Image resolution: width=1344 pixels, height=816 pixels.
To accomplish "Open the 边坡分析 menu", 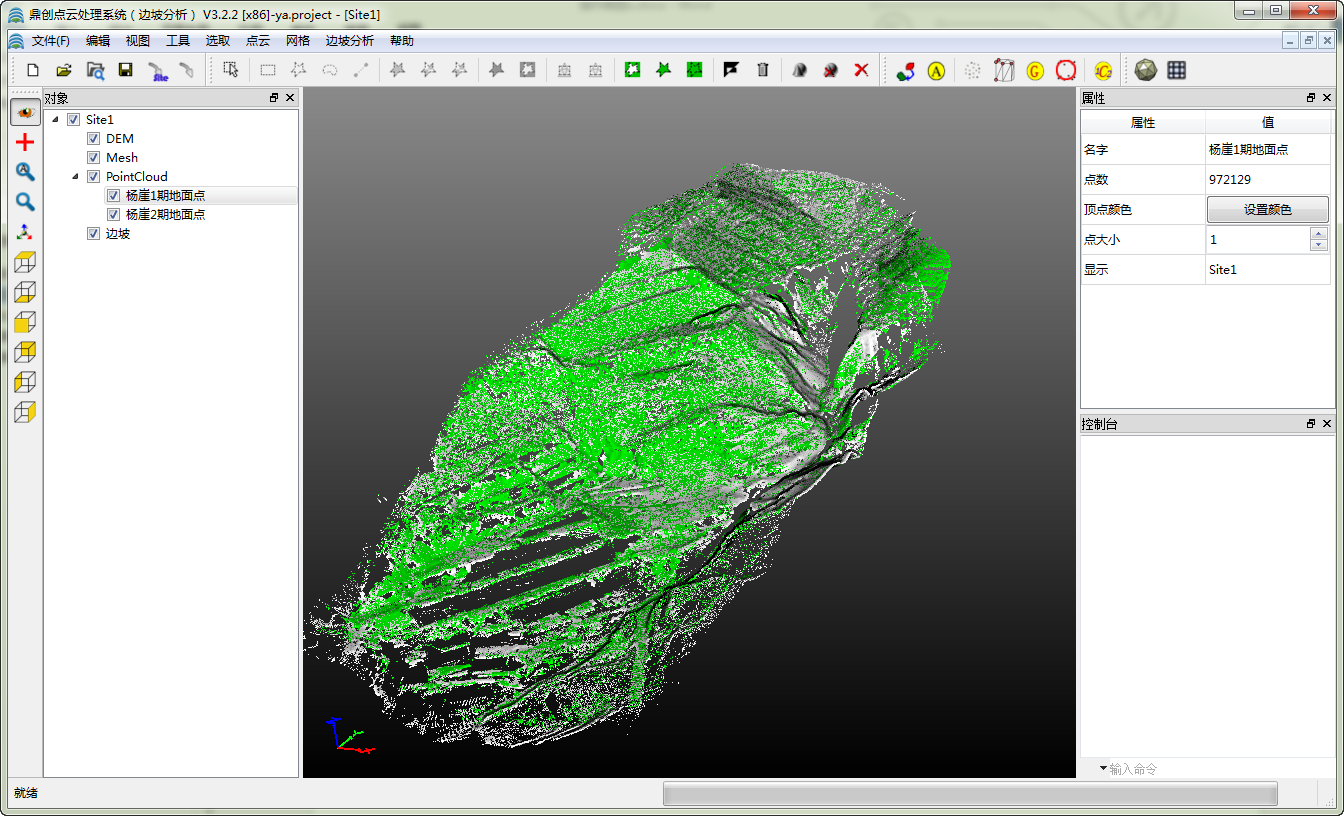I will (x=349, y=41).
